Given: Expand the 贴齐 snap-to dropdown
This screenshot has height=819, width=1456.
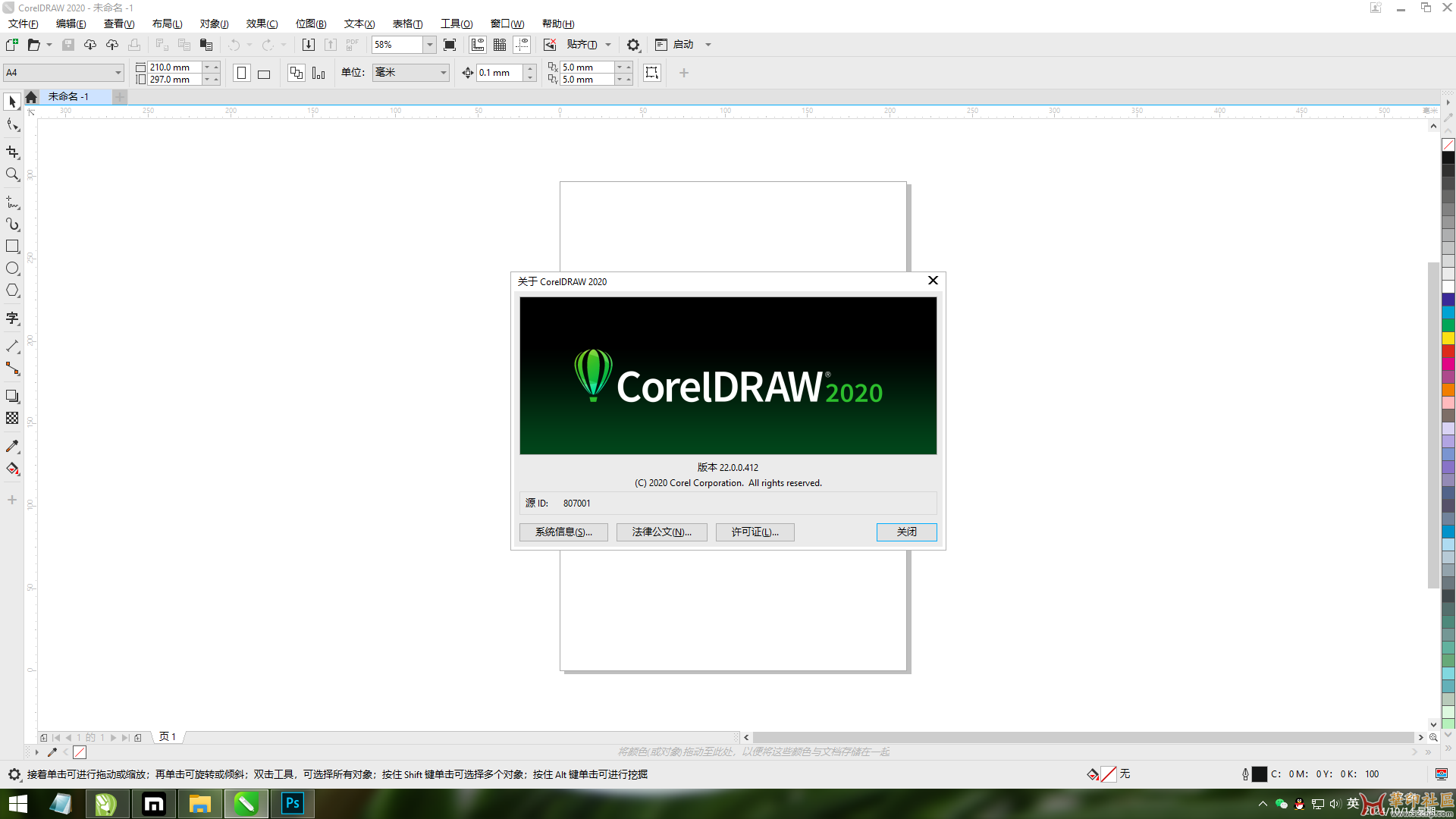Looking at the screenshot, I should coord(608,45).
